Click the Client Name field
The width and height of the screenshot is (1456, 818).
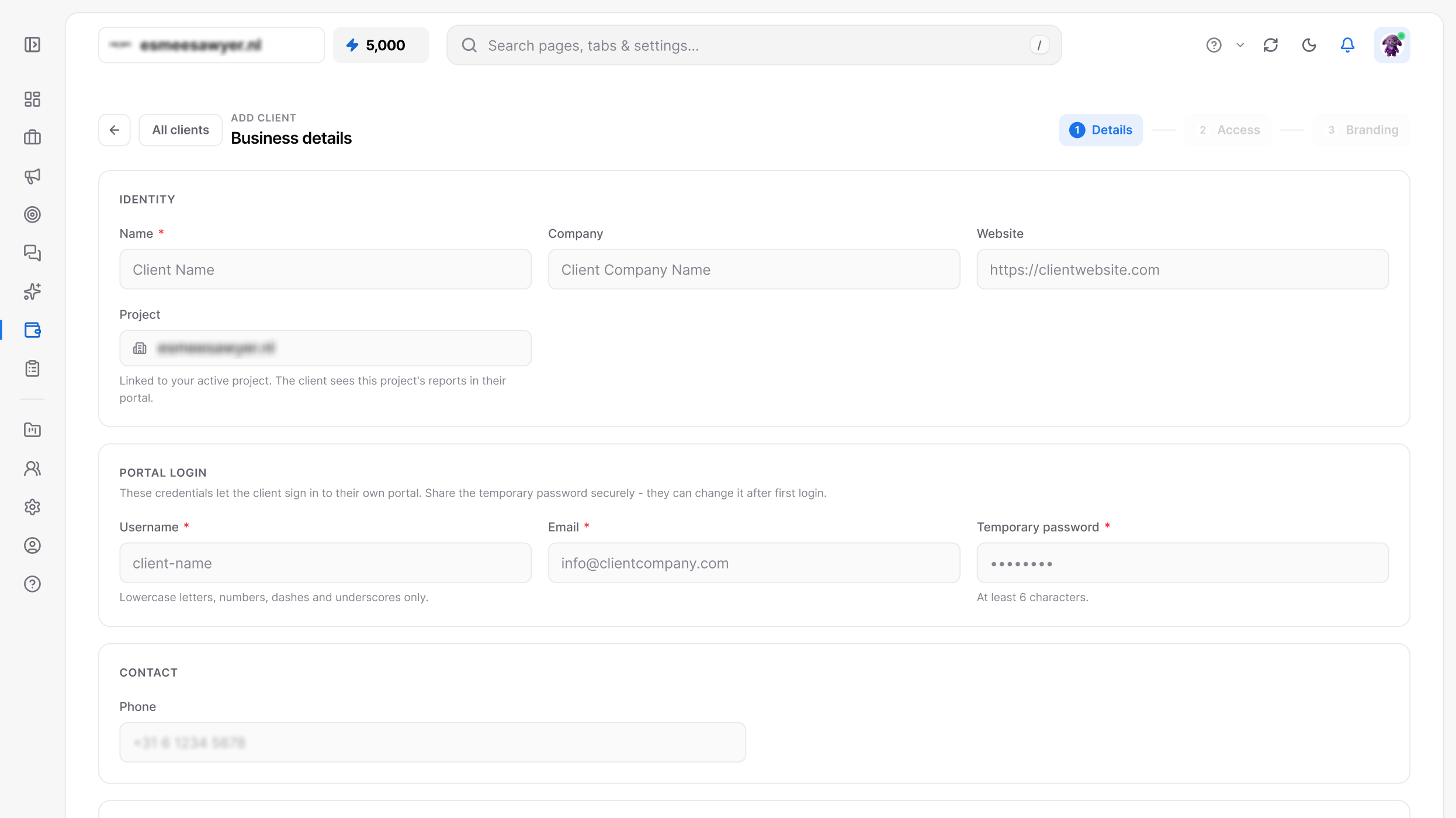pyautogui.click(x=325, y=269)
